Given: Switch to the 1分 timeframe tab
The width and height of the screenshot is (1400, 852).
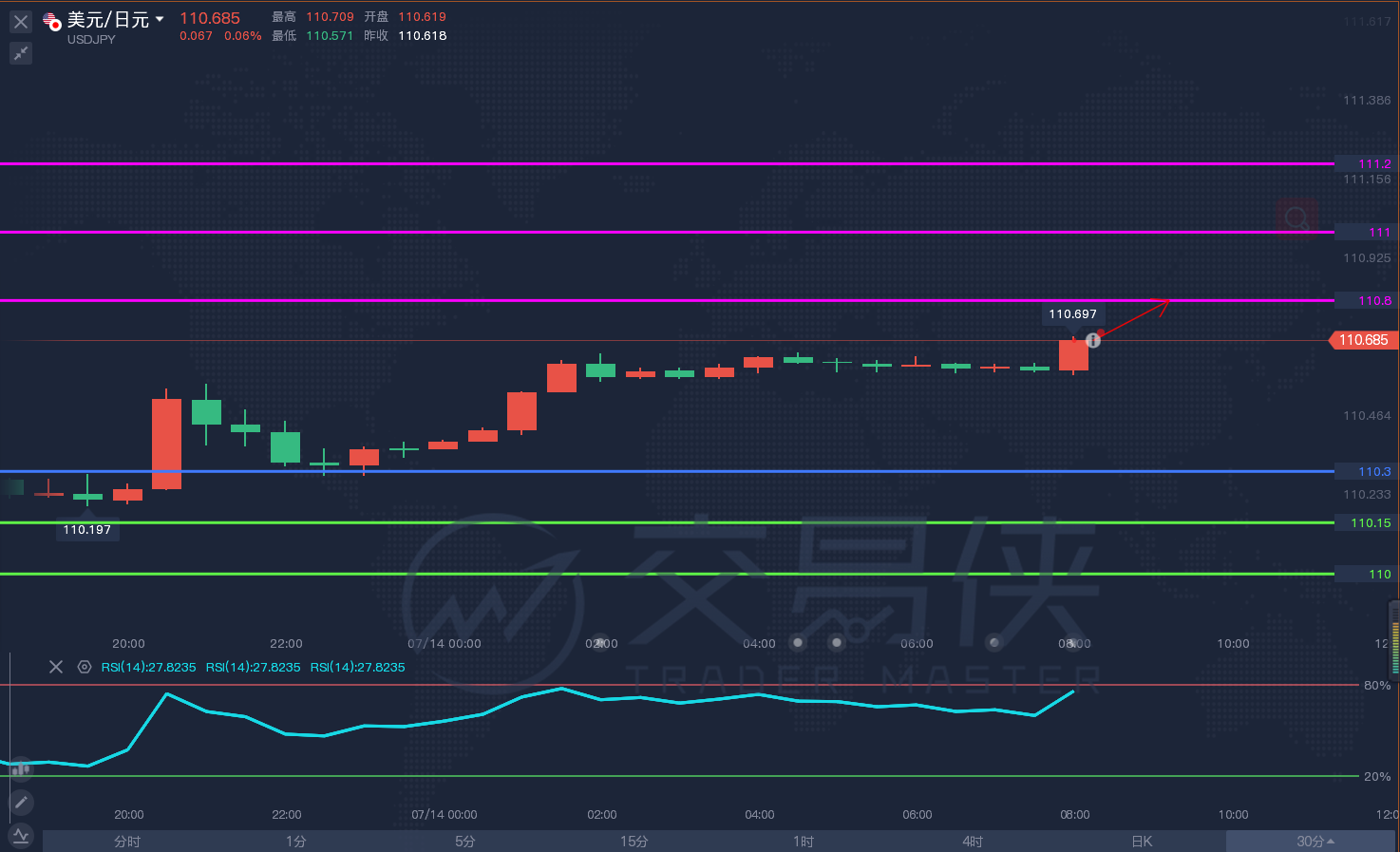Looking at the screenshot, I should tap(296, 842).
